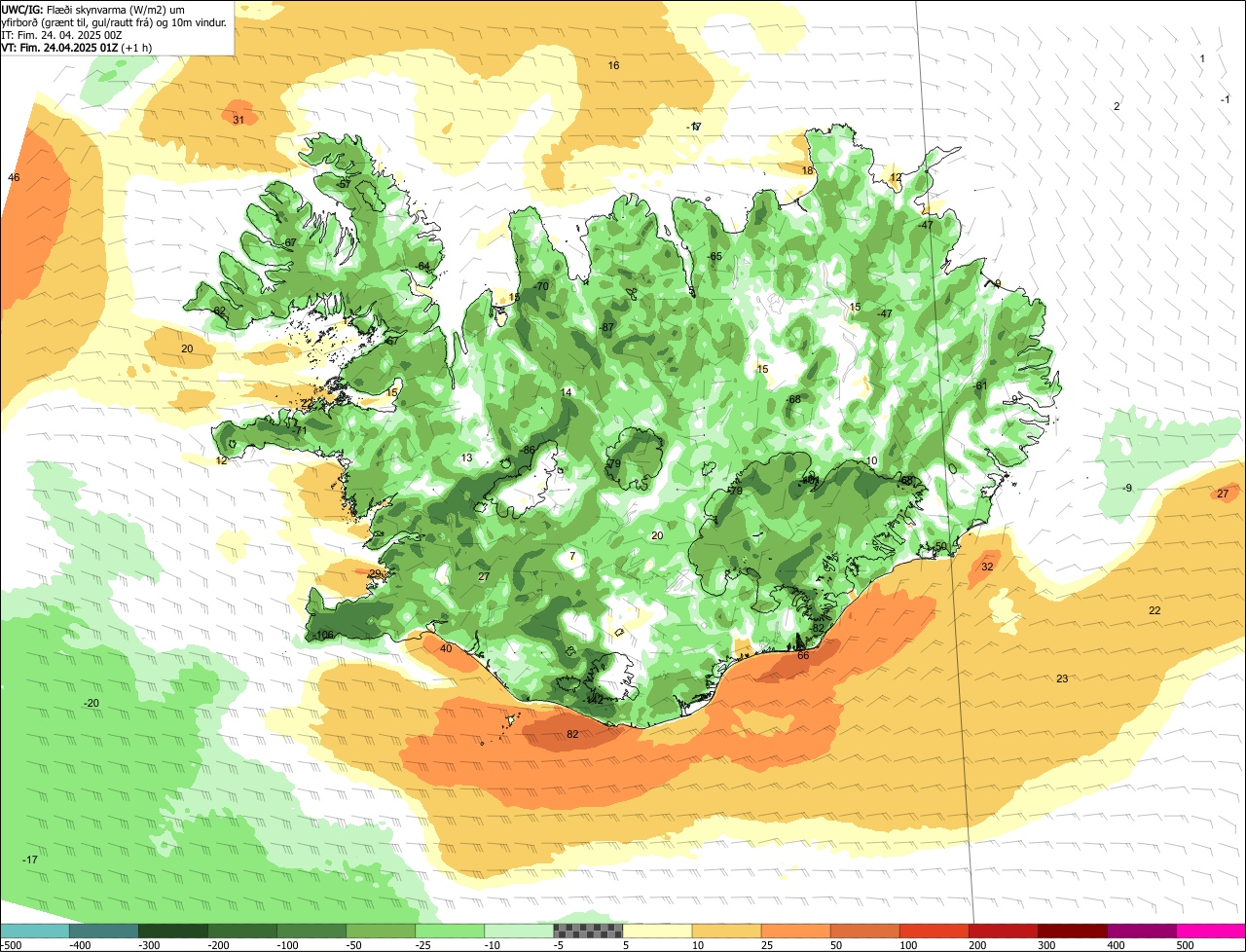Viewport: 1246px width, 952px height.
Task: Pick the dark green legend swatch between -300 and -200
Action: [173, 931]
